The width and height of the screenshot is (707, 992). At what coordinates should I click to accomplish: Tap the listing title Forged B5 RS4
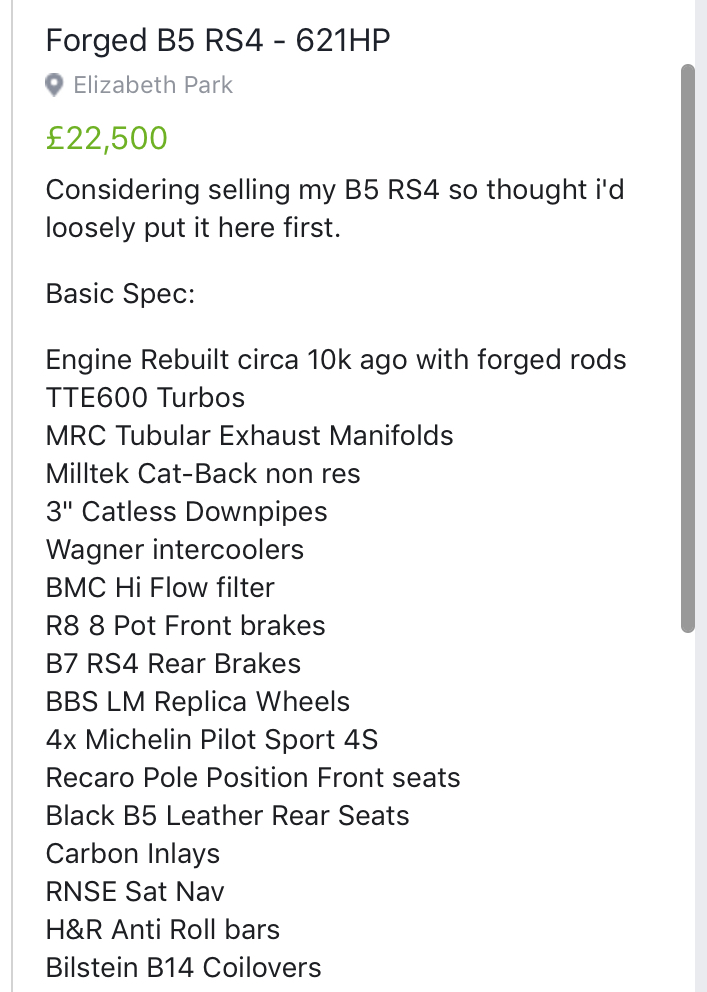pyautogui.click(x=218, y=41)
